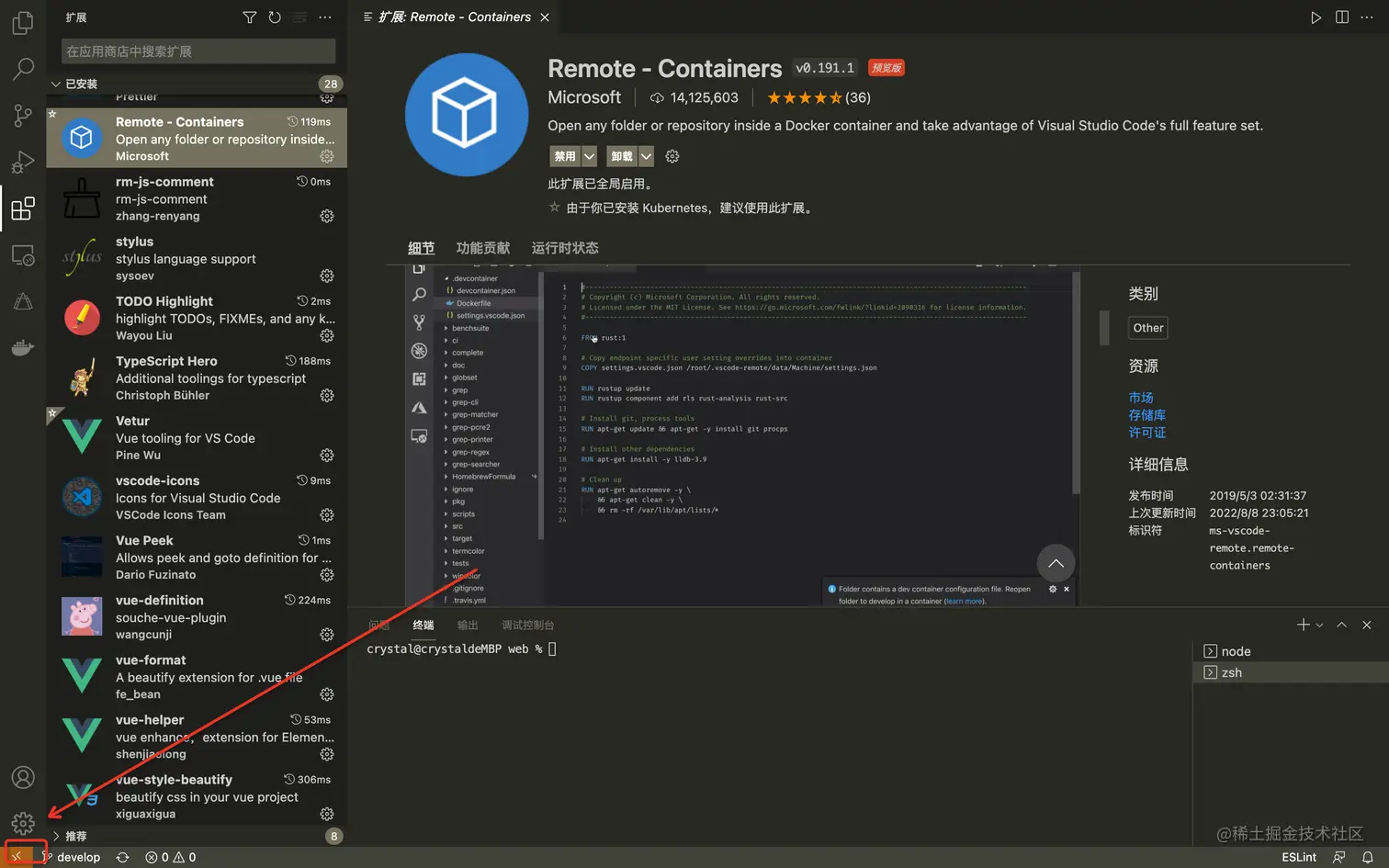Click the disable extension button
Viewport: 1389px width, 868px height.
pos(565,156)
